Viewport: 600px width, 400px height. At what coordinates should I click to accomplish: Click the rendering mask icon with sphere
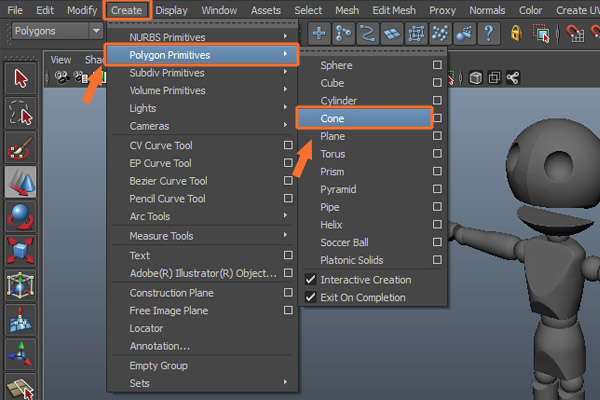464,33
